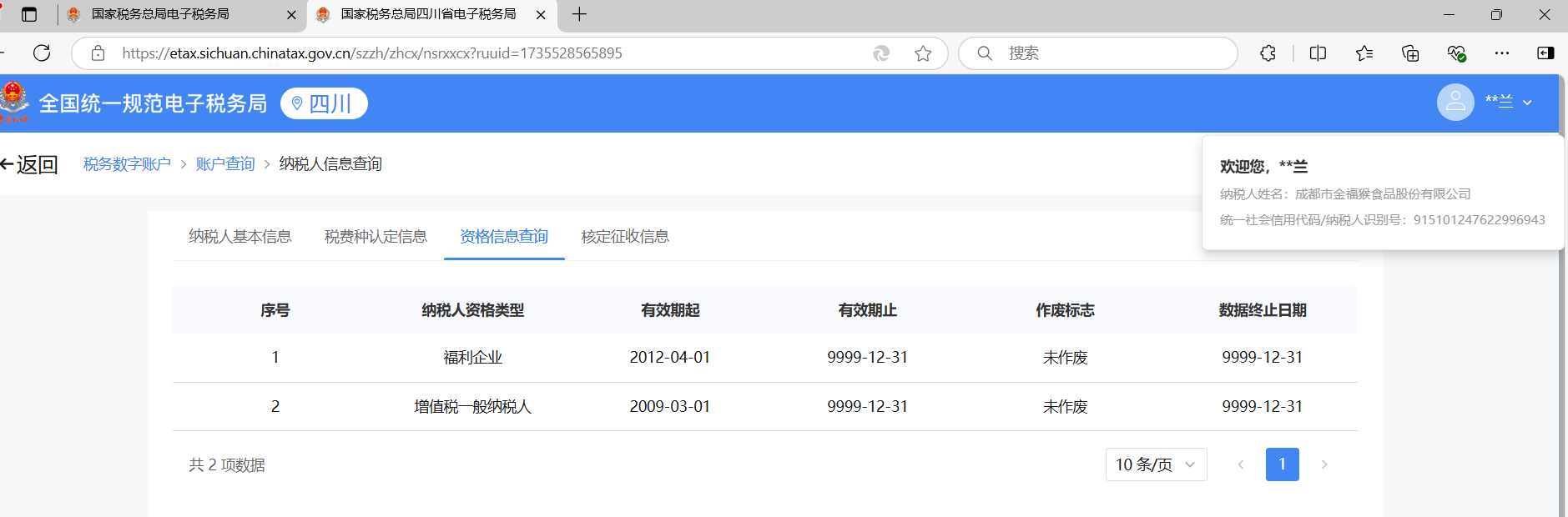Viewport: 1568px width, 517px height.
Task: Switch to 核定征收信息 tab
Action: [625, 237]
